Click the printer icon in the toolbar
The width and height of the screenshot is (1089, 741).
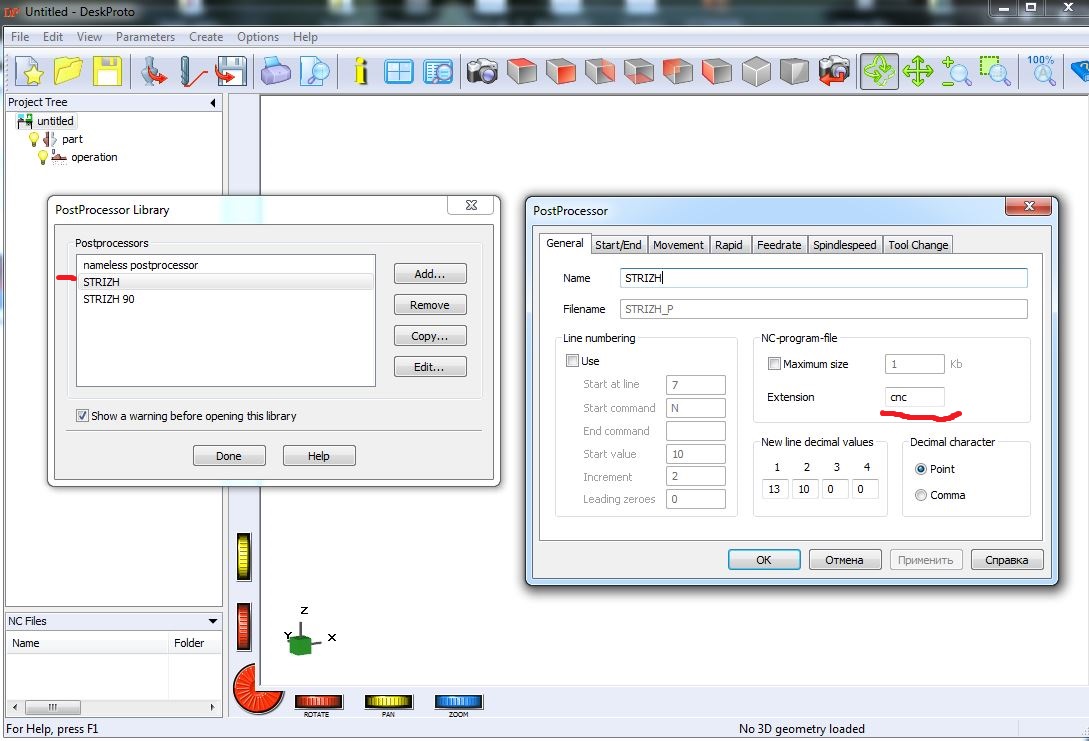[x=275, y=71]
